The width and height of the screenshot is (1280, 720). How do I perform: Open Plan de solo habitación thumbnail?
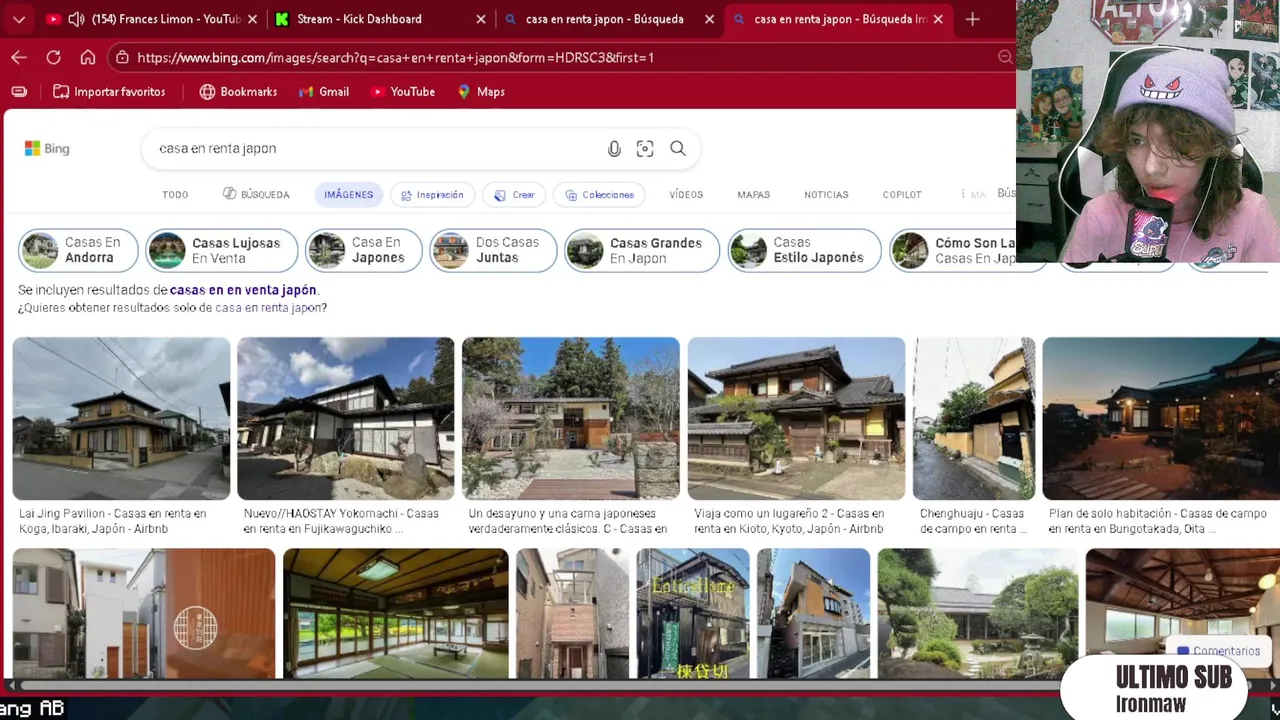(1161, 418)
